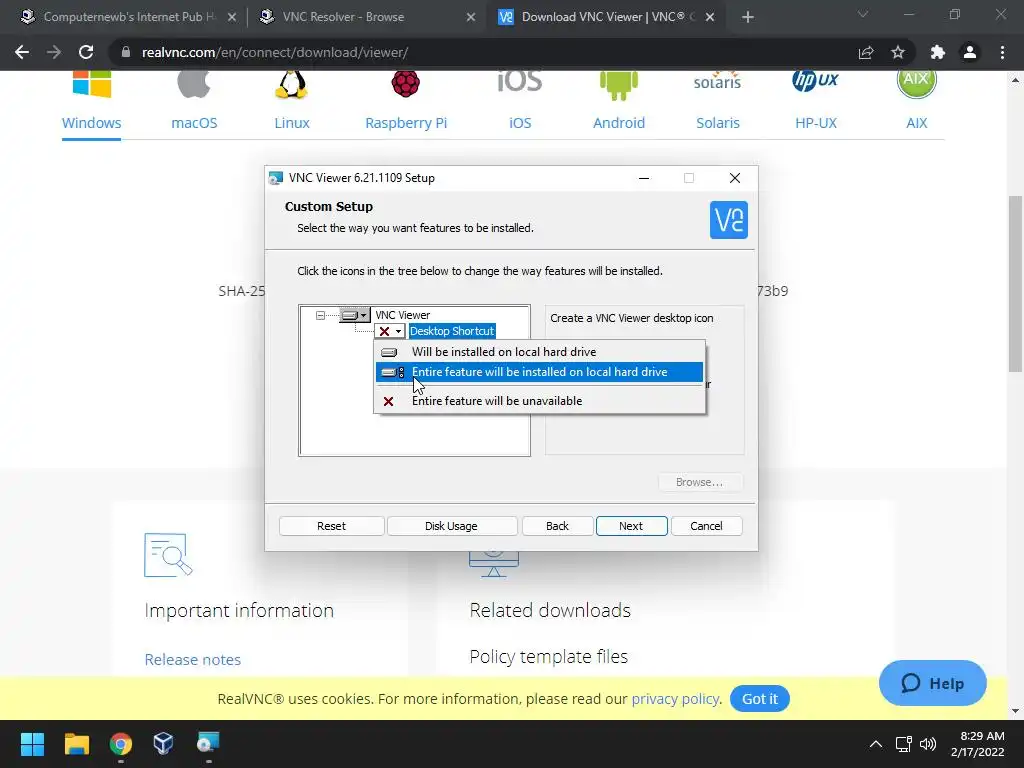
Task: Select the Desktop Shortcut tree item
Action: pyautogui.click(x=452, y=331)
